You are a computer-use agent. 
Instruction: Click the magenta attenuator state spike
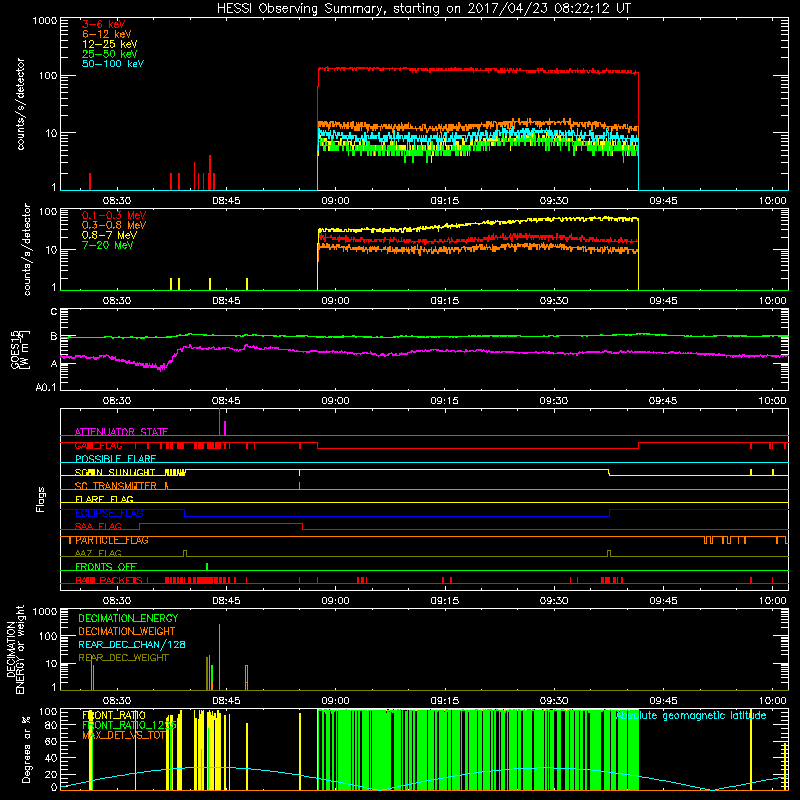click(x=220, y=422)
